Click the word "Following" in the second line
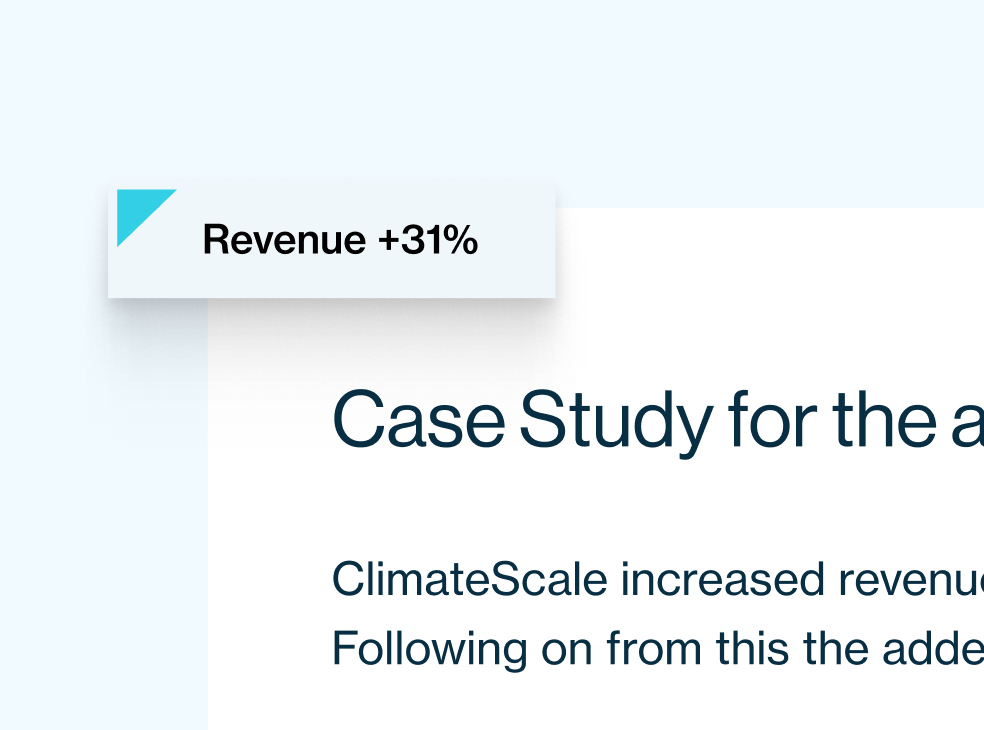984x730 pixels. pyautogui.click(x=429, y=649)
